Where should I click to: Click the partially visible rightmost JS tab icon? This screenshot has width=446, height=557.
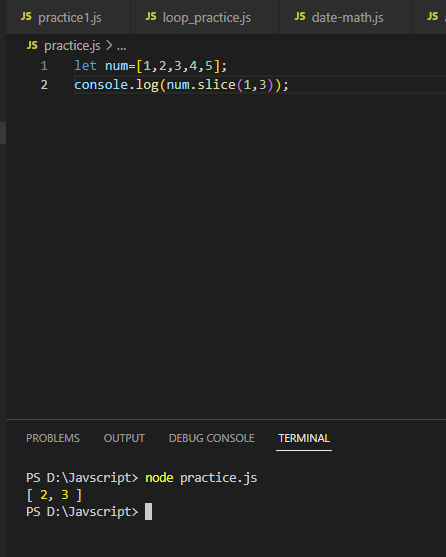[433, 16]
